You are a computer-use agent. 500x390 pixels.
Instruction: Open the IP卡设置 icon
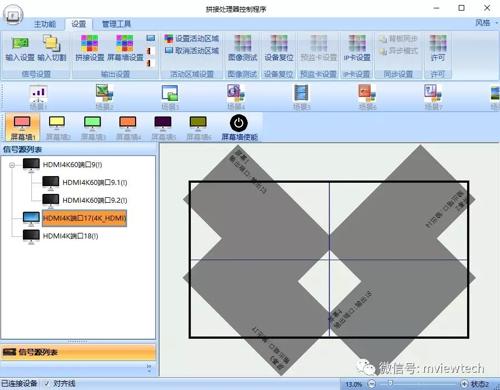(357, 49)
